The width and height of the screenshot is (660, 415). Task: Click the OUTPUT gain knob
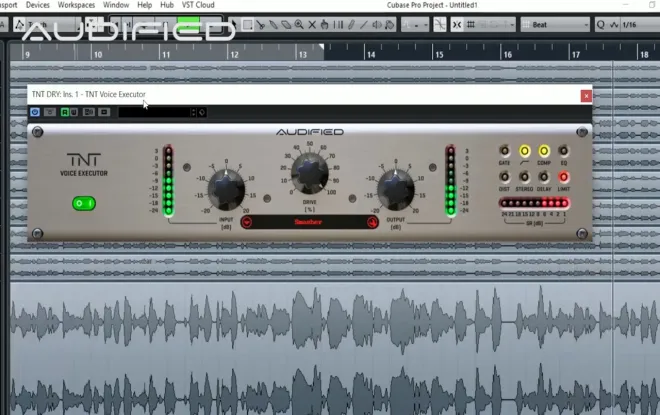click(396, 189)
